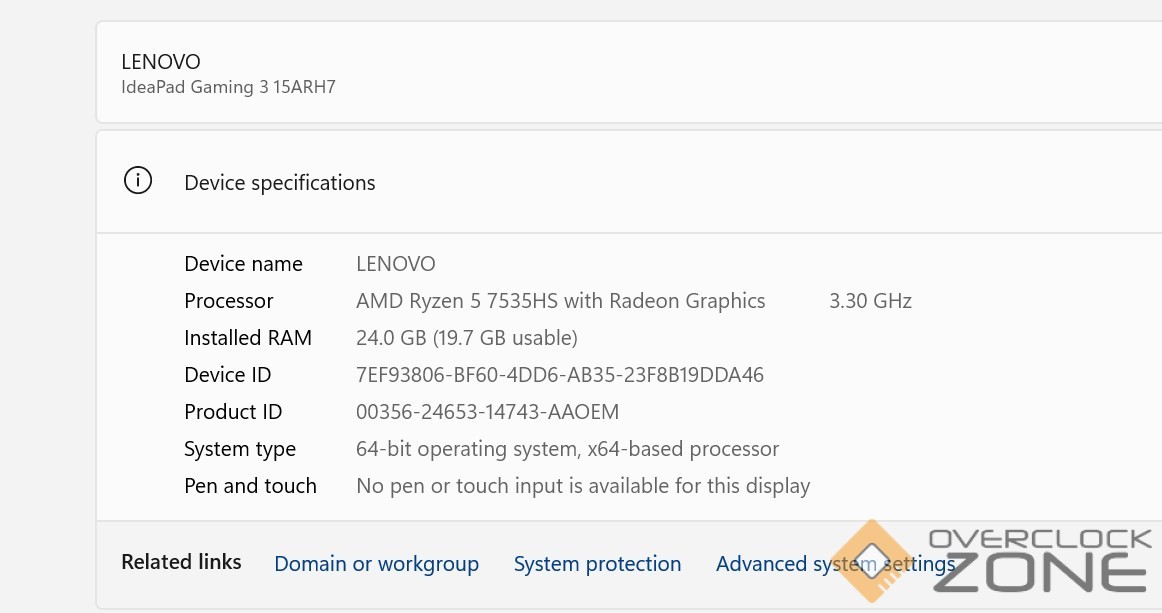
Task: Select the IdeaPad Gaming 3 15ARH7 model text
Action: (228, 87)
